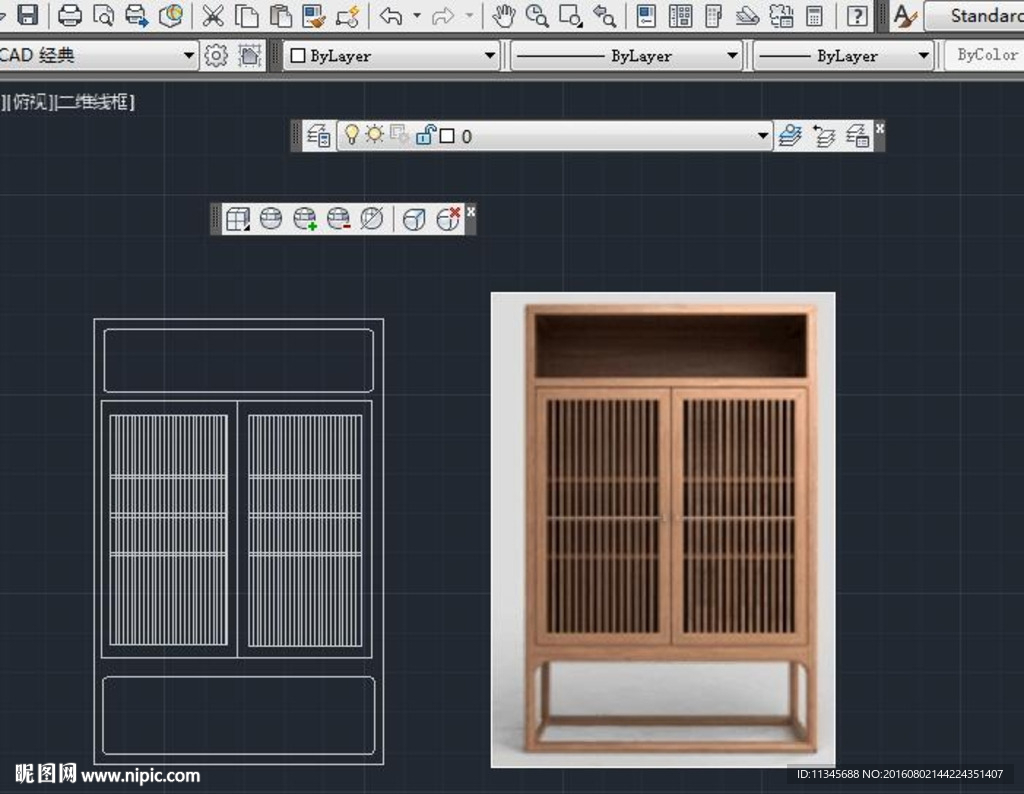This screenshot has width=1024, height=794.
Task: Click the 二维线框 visual style label
Action: click(x=95, y=102)
